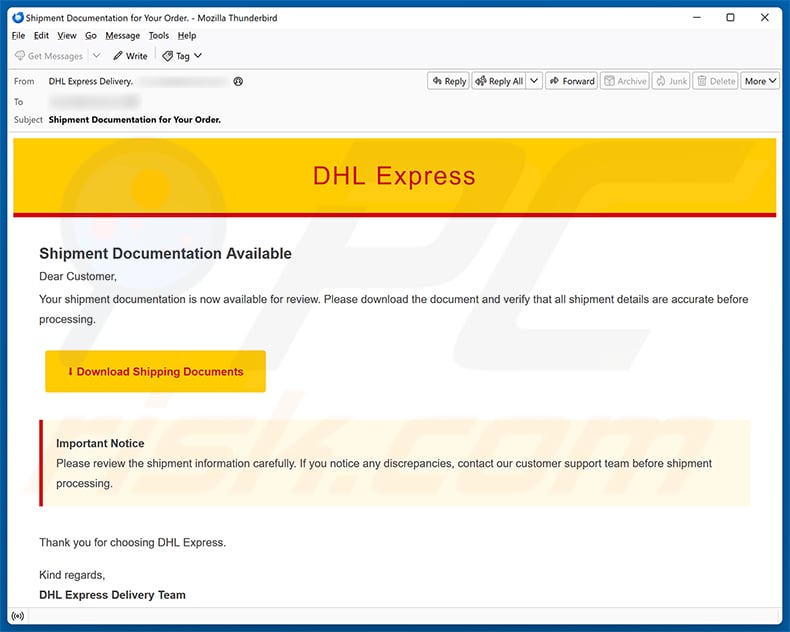Compose a new email with Write

[130, 56]
